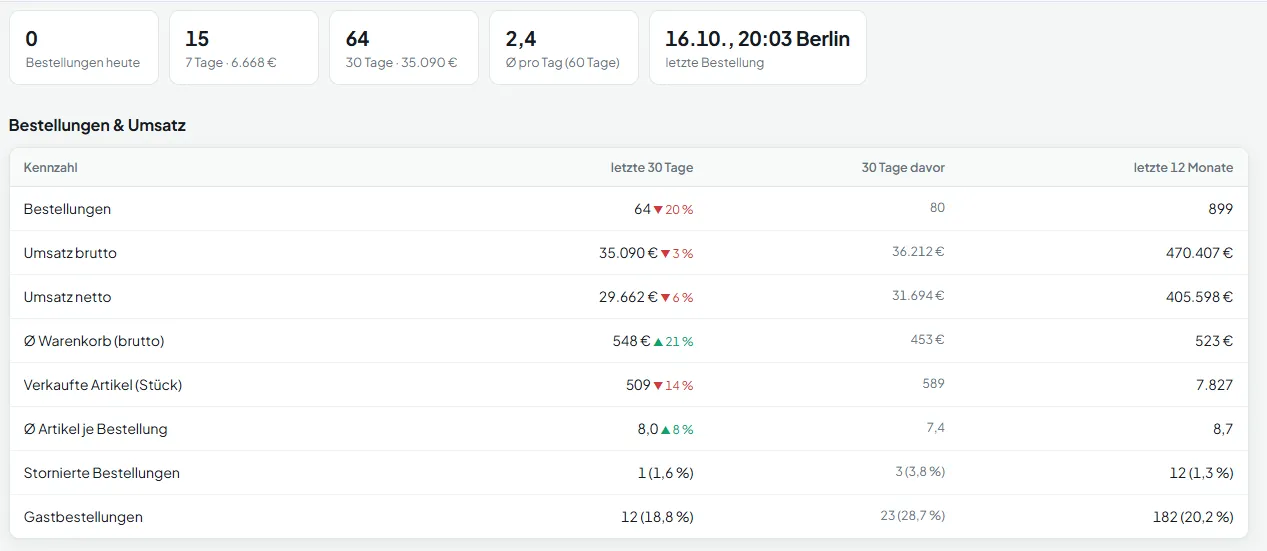The height and width of the screenshot is (551, 1267).
Task: Click the '30 Tage davor' column header
Action: tap(903, 168)
